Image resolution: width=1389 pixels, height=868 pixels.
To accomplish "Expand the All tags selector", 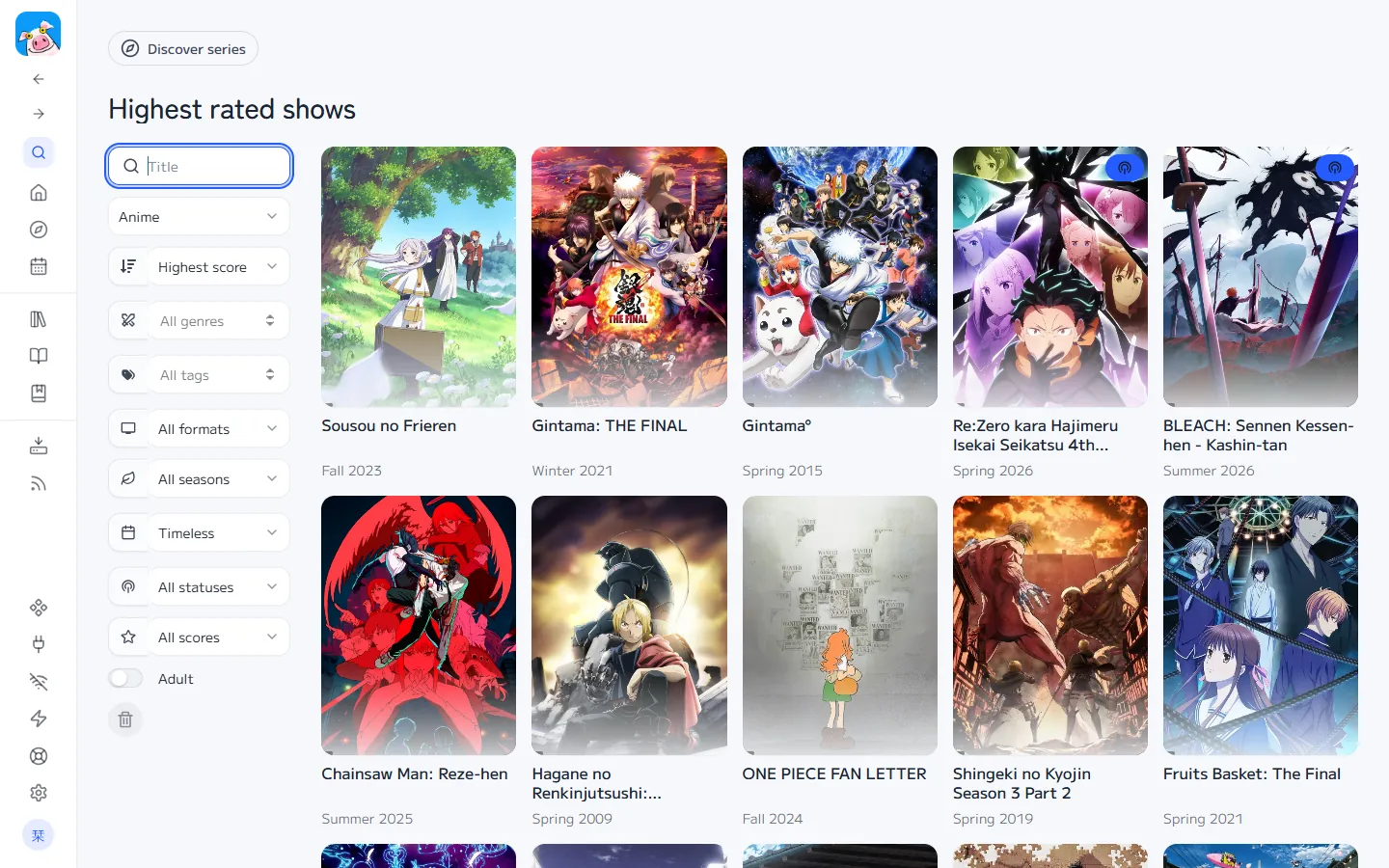I will 219,375.
